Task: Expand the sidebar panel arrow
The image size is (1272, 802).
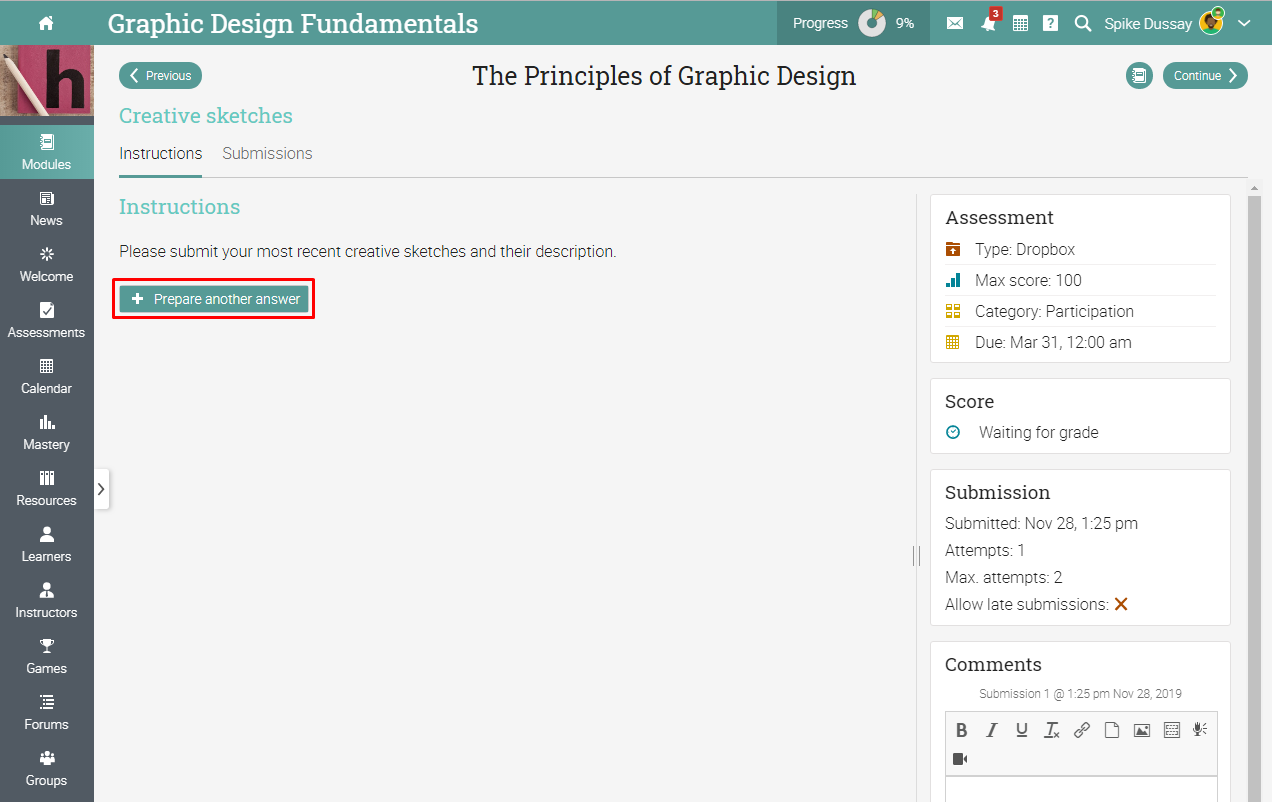Action: pyautogui.click(x=102, y=489)
